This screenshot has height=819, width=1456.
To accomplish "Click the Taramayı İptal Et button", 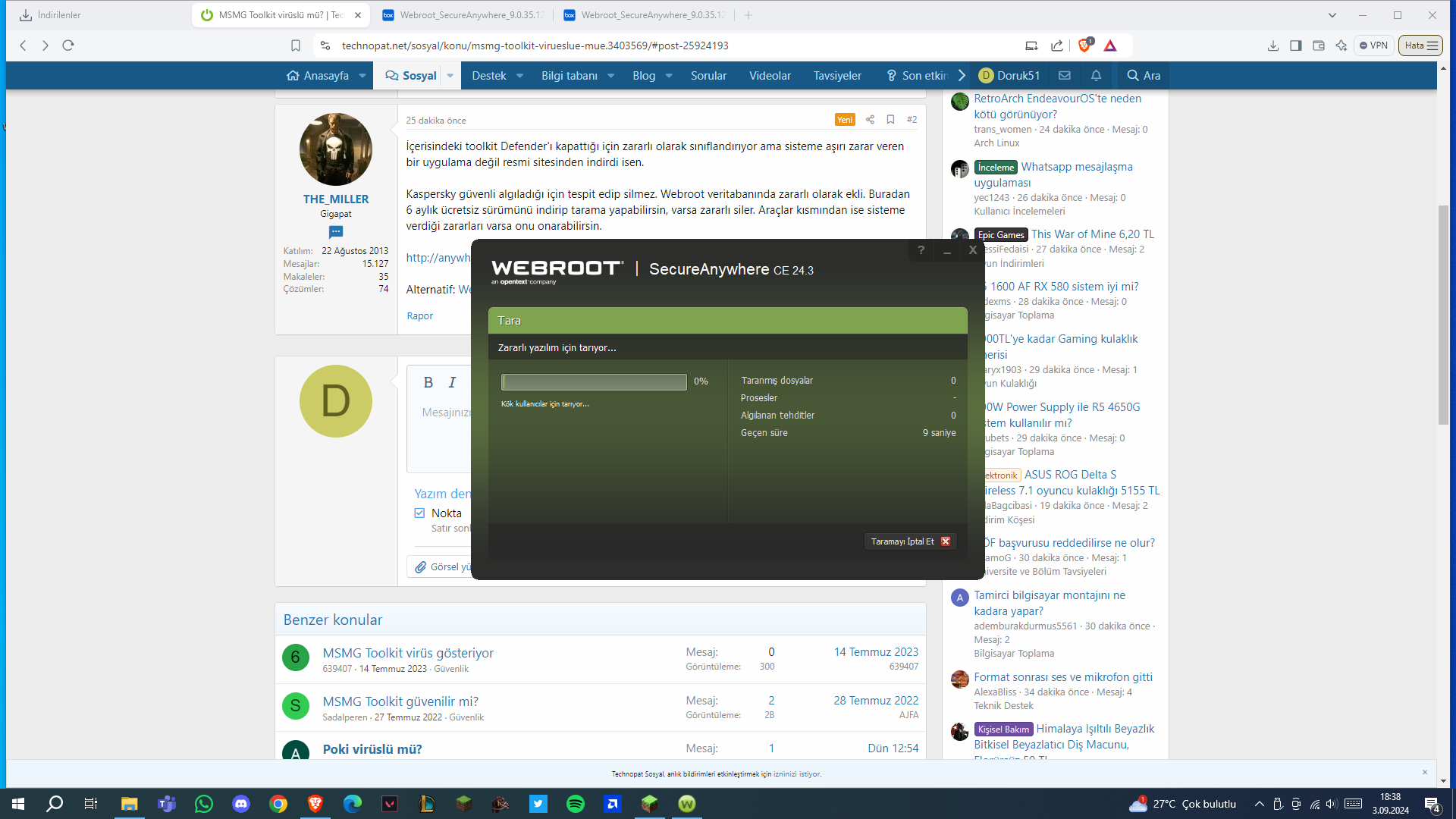I will click(909, 541).
